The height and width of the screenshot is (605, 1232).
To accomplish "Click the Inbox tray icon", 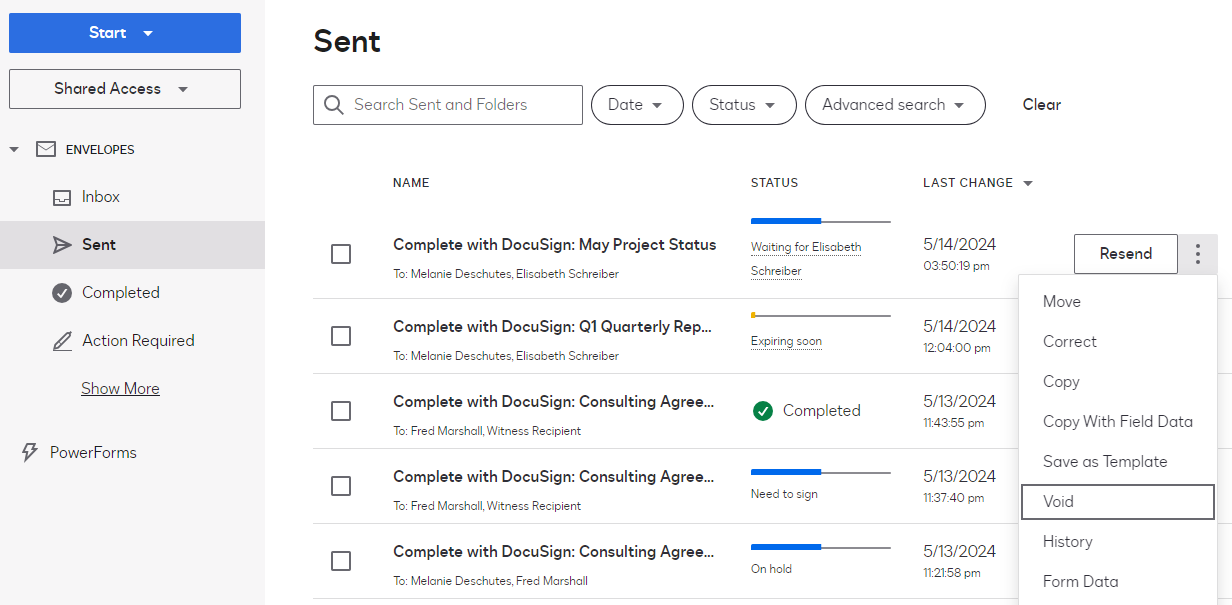I will [x=62, y=197].
